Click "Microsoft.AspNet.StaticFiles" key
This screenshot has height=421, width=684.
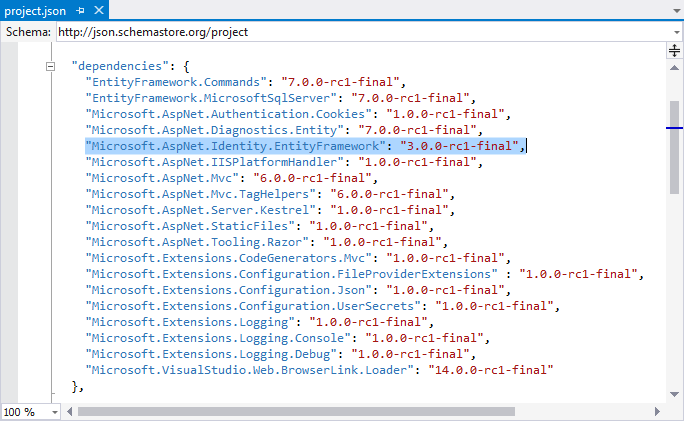[x=190, y=226]
